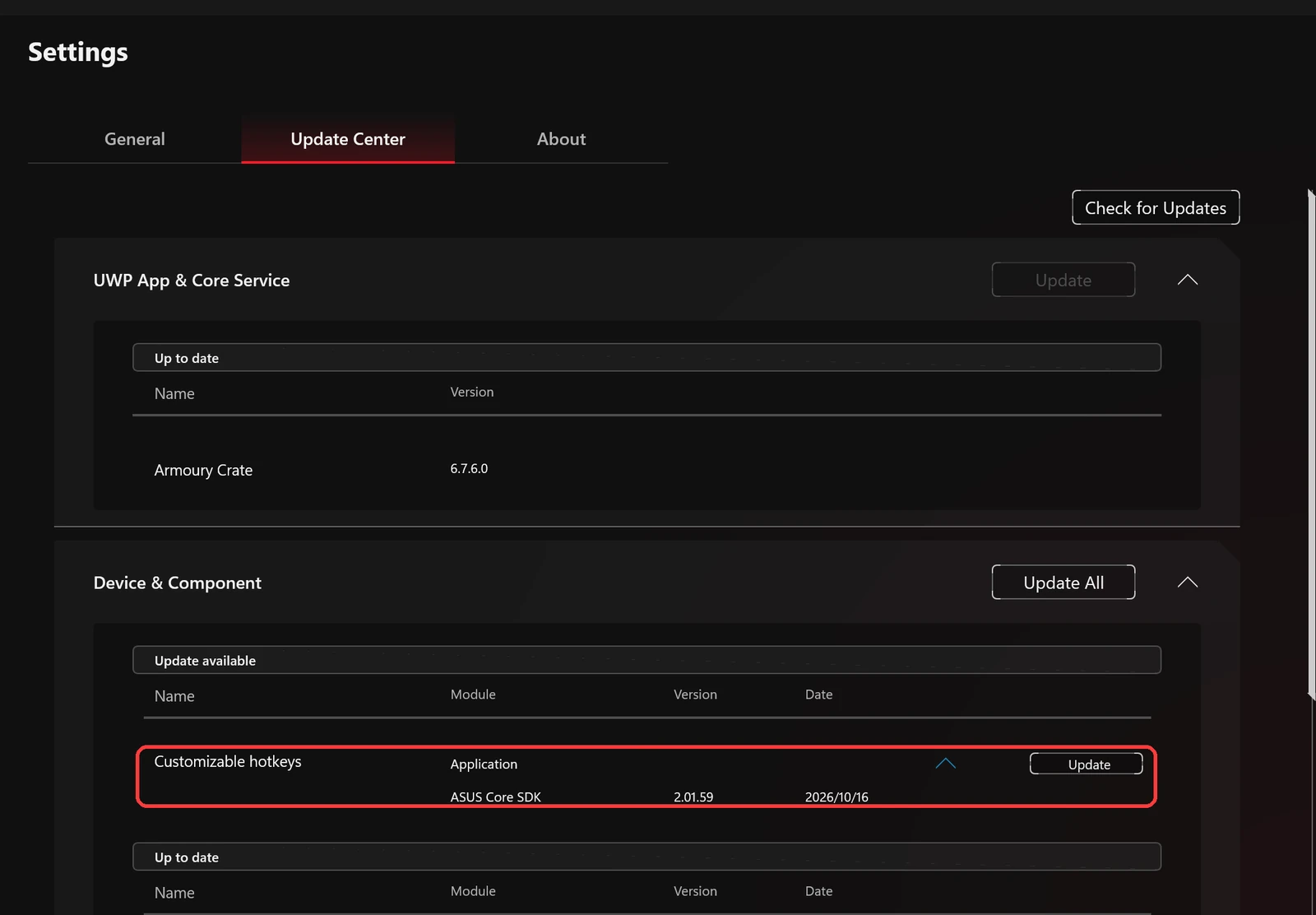This screenshot has width=1316, height=915.
Task: Click the UWP App & Core Service heading
Action: coord(192,280)
